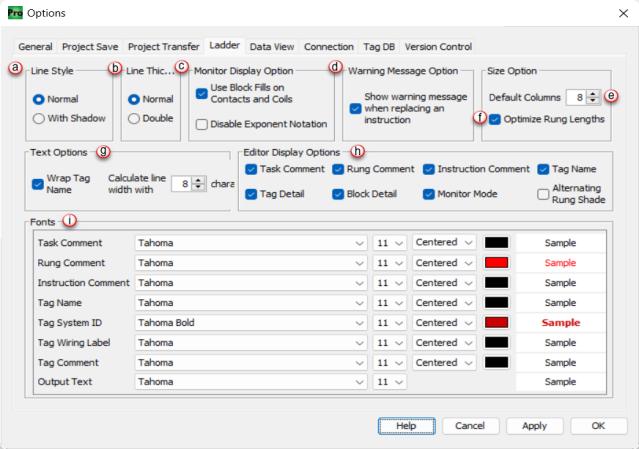Click the Default Columns number field
Viewport: 639px width, 449px height.
(575, 97)
